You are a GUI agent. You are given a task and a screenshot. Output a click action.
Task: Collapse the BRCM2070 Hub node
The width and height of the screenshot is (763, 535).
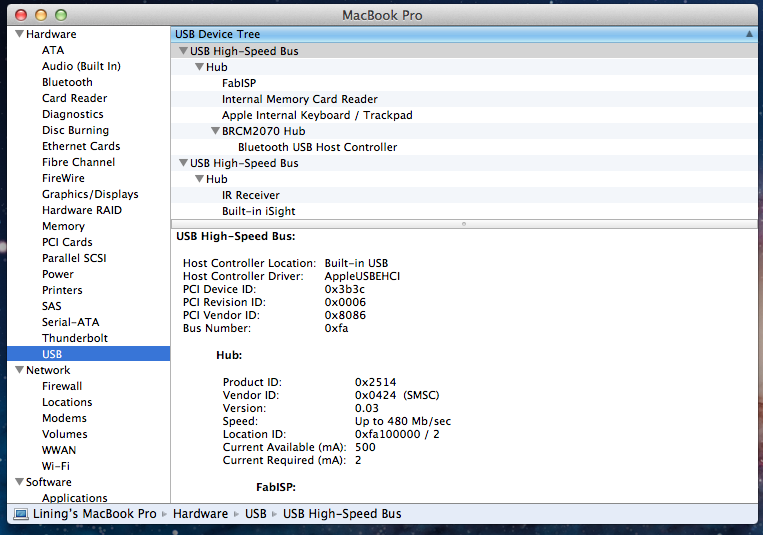pyautogui.click(x=215, y=132)
